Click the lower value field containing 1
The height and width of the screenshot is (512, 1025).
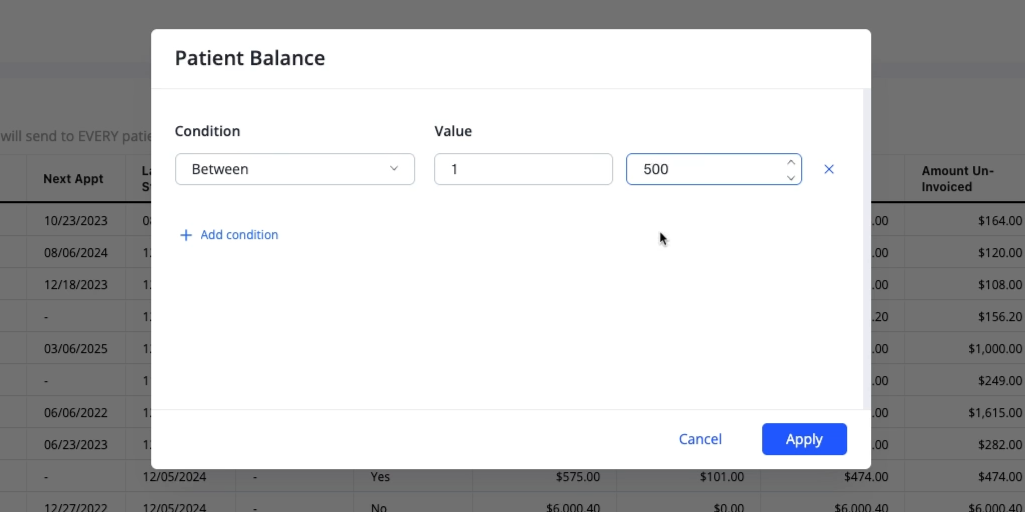[x=524, y=169]
